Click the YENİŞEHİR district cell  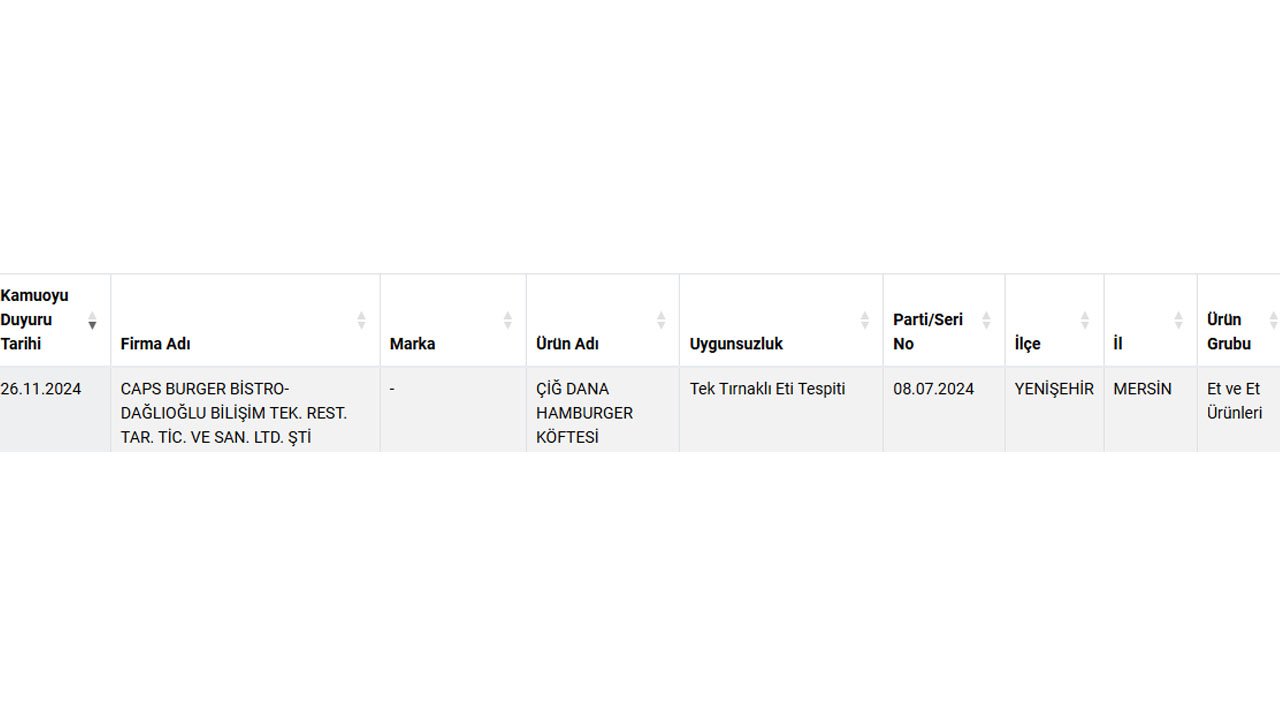click(x=1054, y=389)
